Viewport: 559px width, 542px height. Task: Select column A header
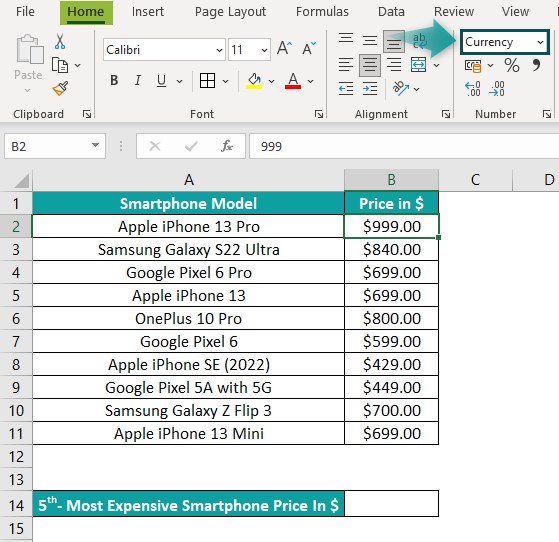coord(189,180)
